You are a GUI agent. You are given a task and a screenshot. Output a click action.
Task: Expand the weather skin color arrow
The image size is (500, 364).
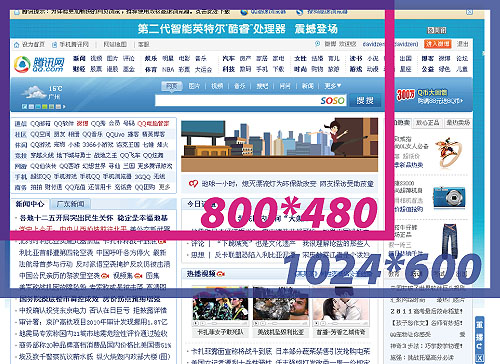click(64, 107)
